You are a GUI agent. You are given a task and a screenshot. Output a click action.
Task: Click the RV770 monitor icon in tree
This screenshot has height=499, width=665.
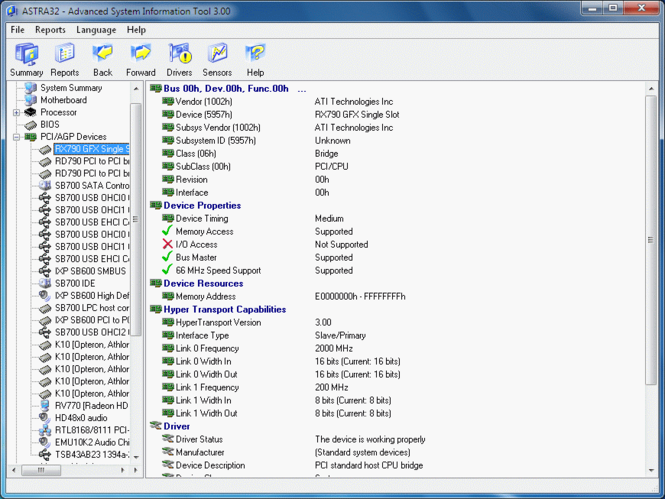click(45, 405)
